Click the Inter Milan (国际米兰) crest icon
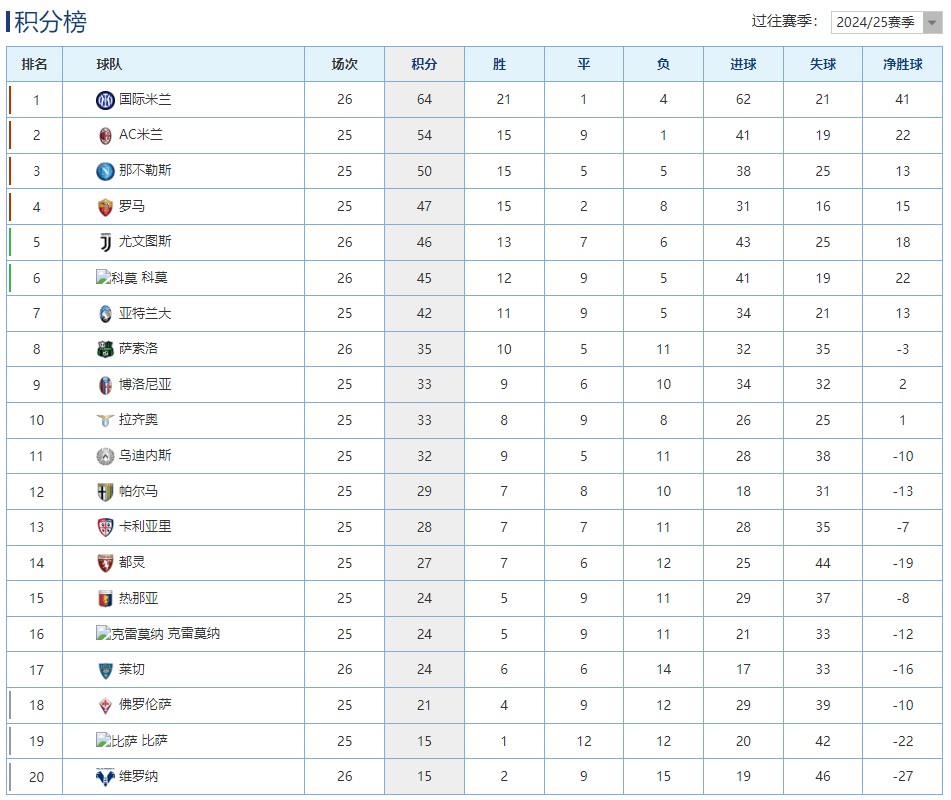951x800 pixels. (x=105, y=100)
